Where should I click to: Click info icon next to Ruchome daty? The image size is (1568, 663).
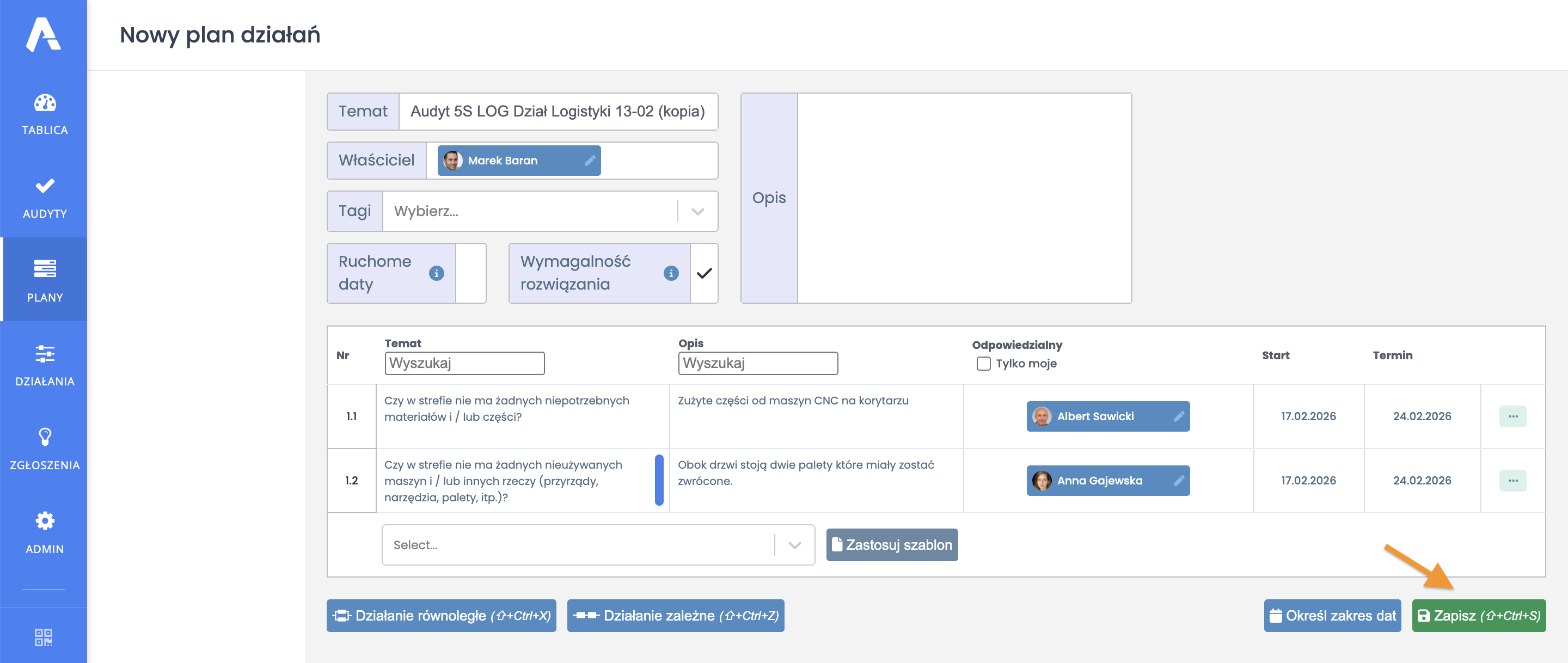click(x=436, y=273)
